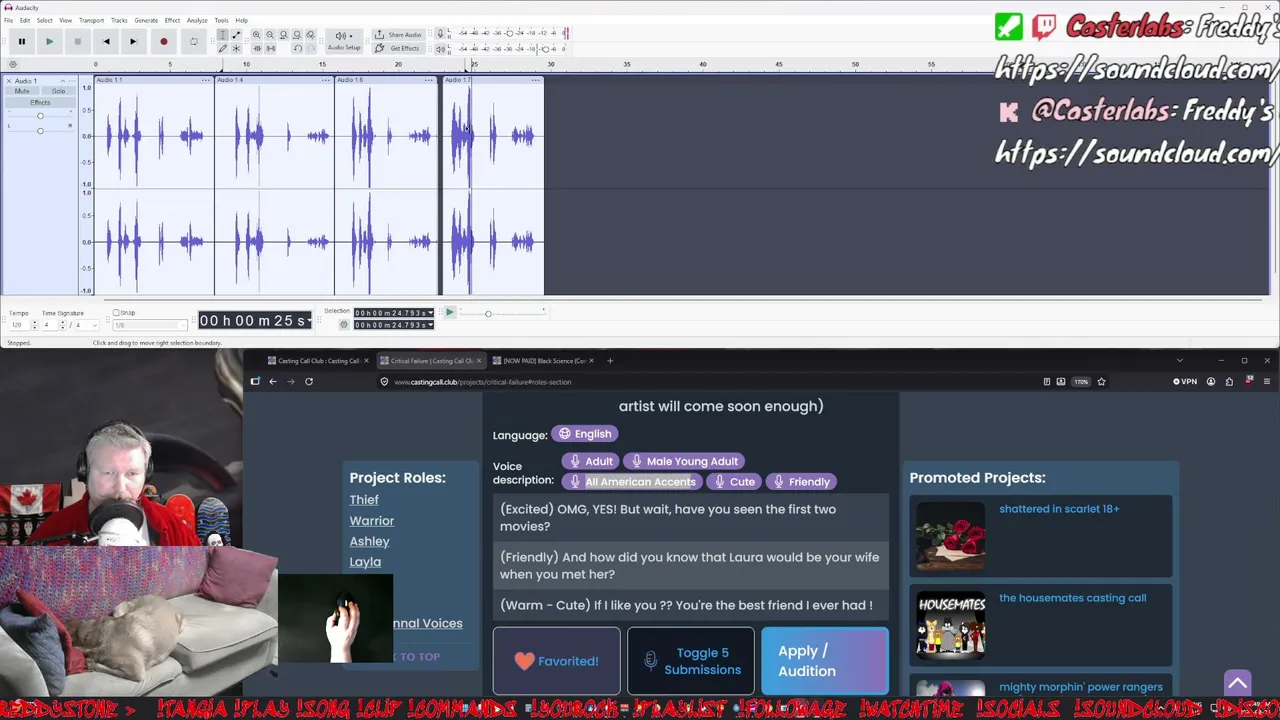1280x720 pixels.
Task: Click the playback meter speaker icon
Action: pos(440,48)
